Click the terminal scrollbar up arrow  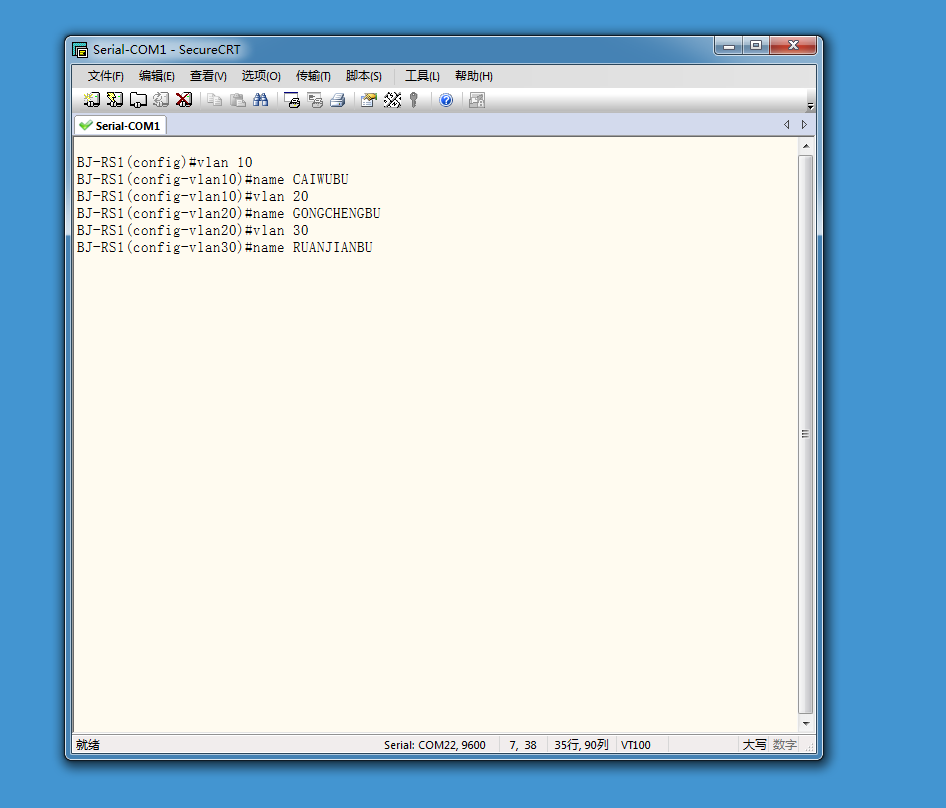tap(806, 146)
